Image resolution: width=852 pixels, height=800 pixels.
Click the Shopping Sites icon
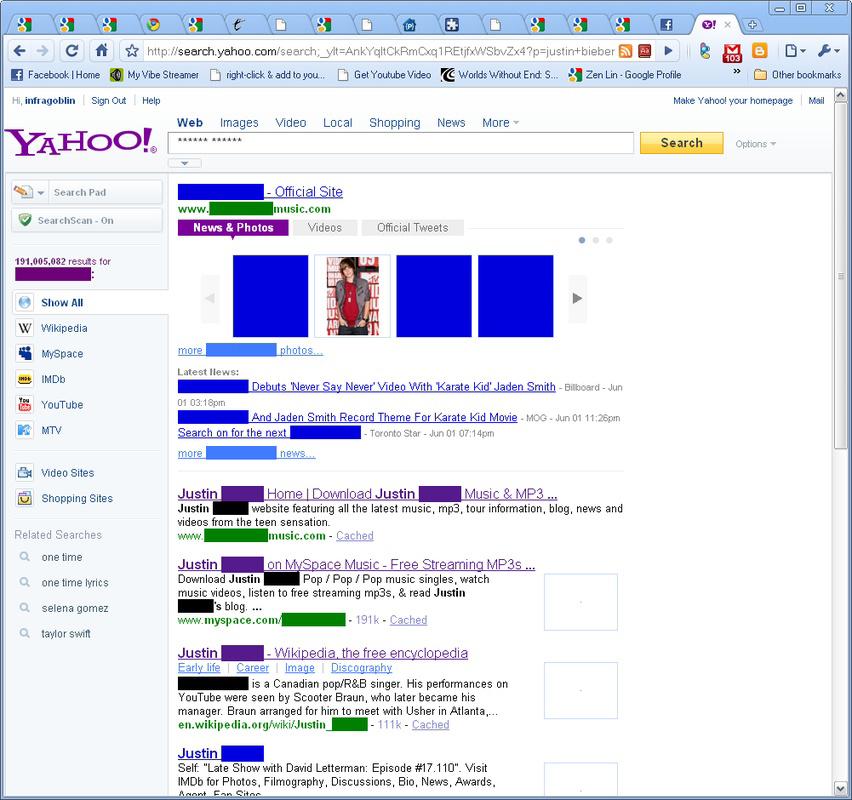pyautogui.click(x=24, y=498)
